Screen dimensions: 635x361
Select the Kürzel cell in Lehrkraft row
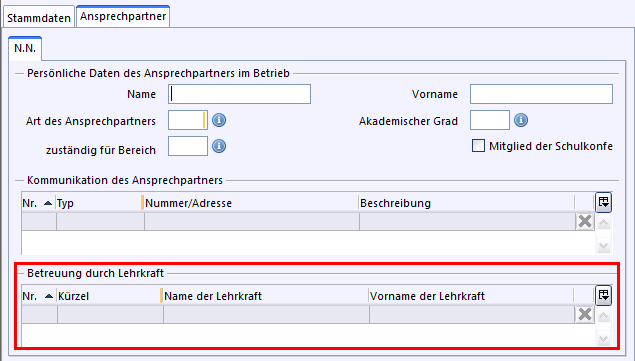(110, 314)
